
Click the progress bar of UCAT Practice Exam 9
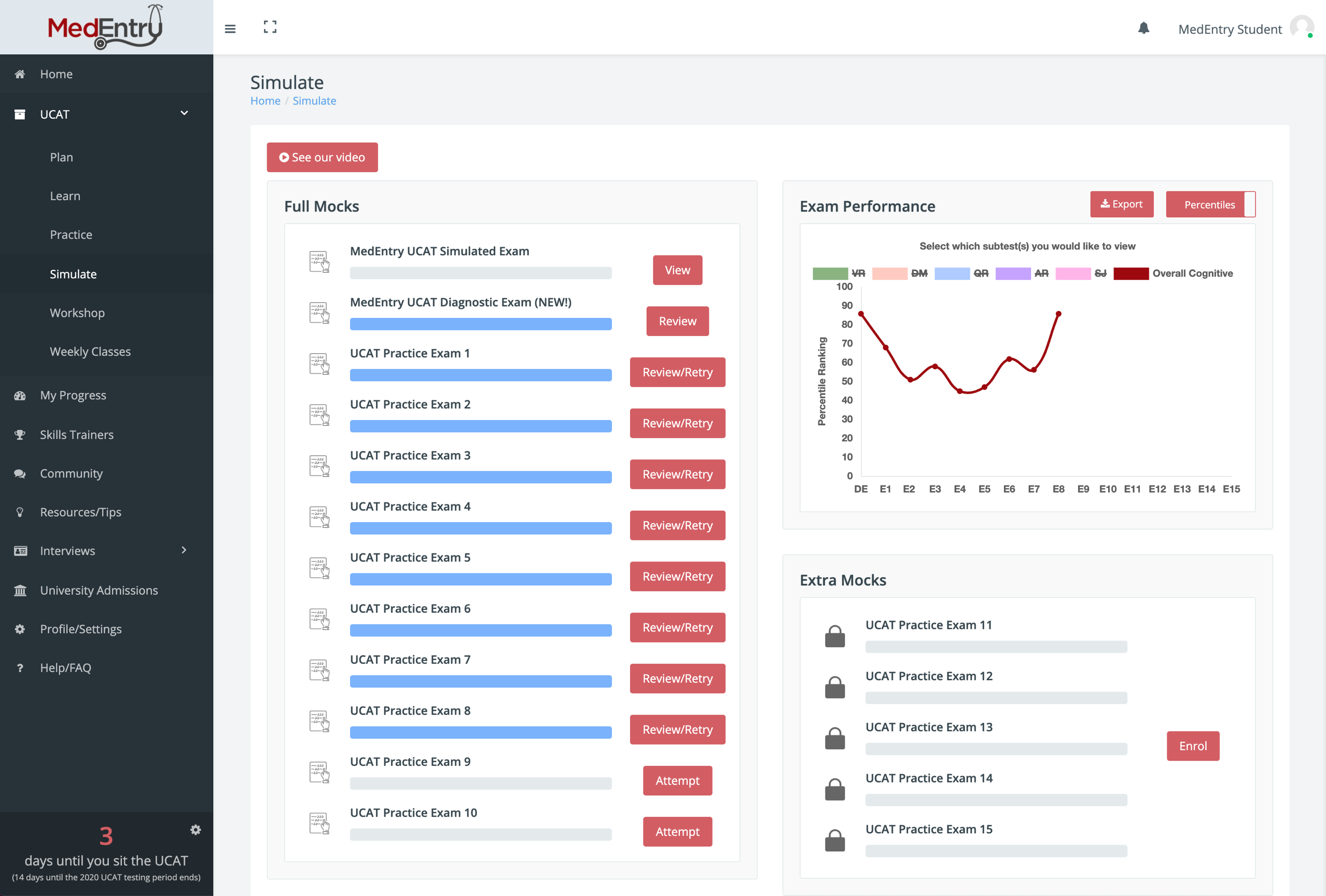pyautogui.click(x=480, y=783)
